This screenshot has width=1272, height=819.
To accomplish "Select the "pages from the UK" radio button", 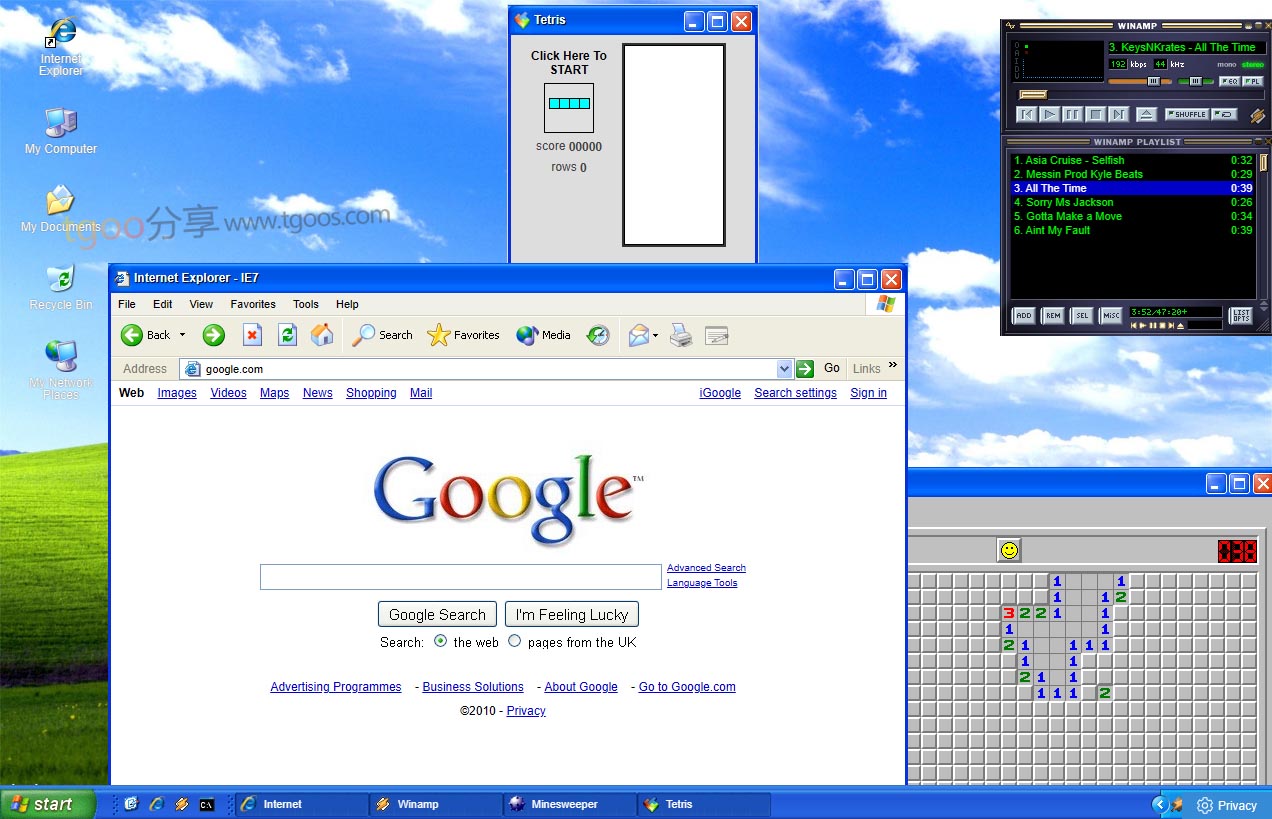I will [515, 641].
